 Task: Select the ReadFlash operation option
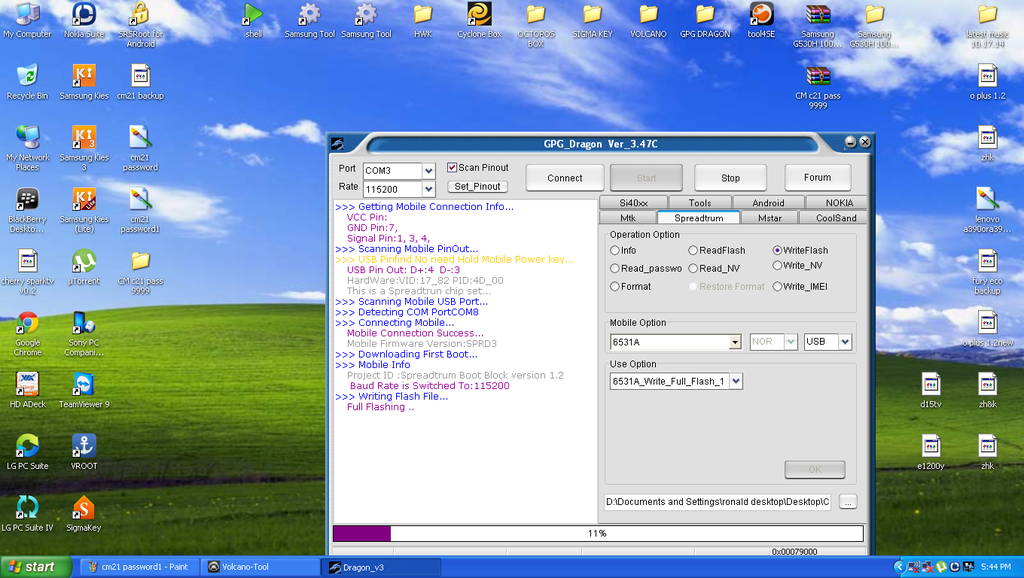click(x=693, y=250)
